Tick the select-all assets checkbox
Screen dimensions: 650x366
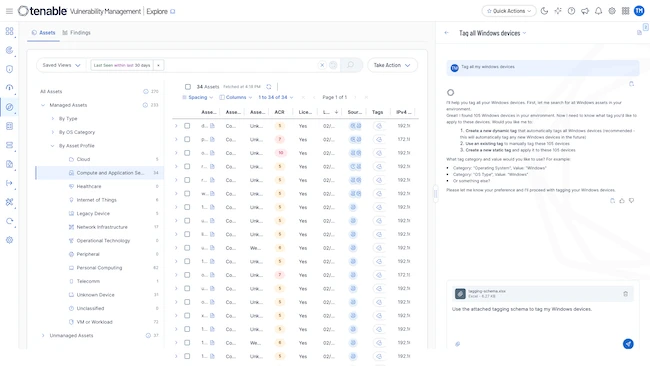[188, 87]
